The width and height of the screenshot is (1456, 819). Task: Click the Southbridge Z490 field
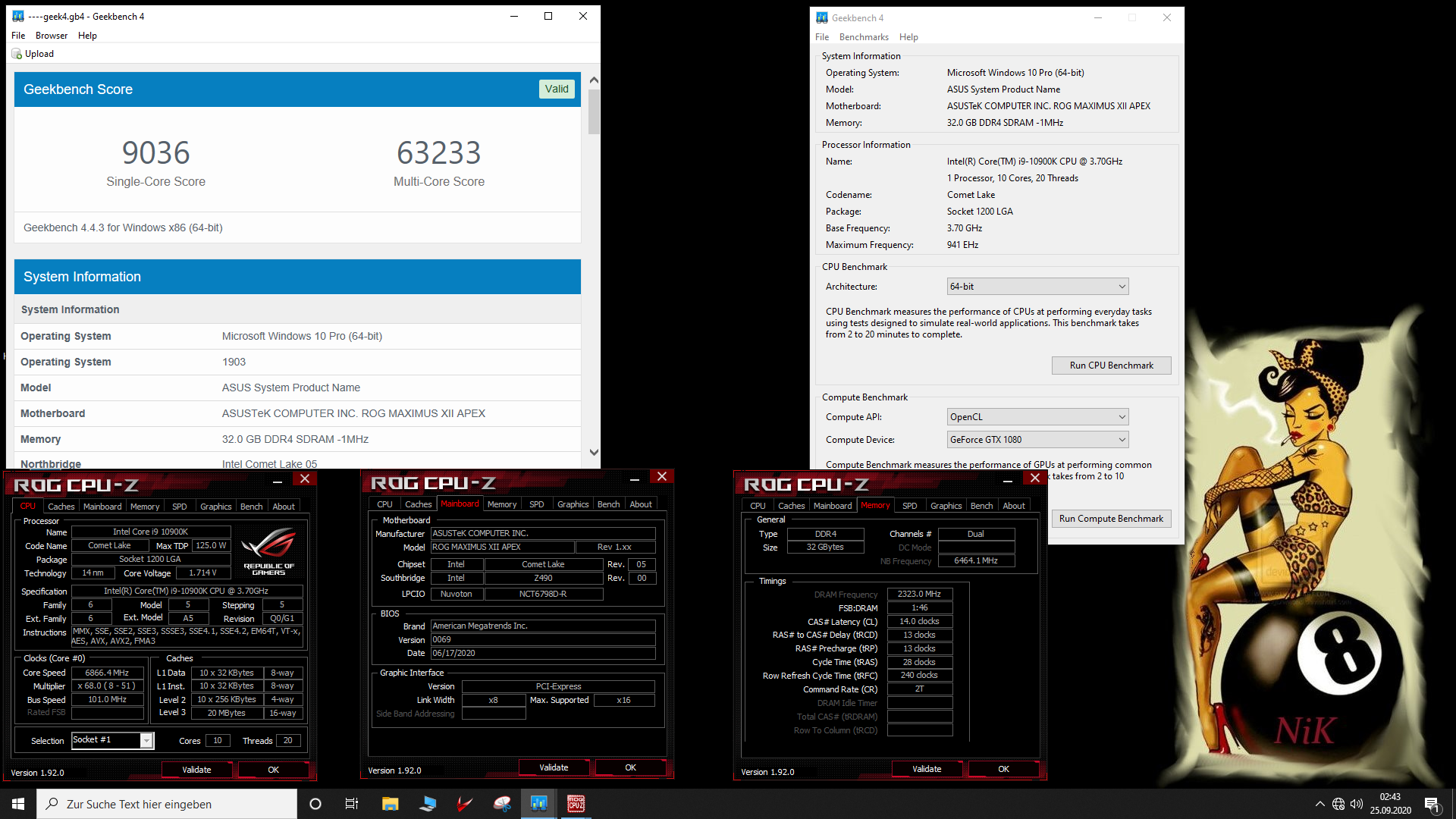coord(544,578)
